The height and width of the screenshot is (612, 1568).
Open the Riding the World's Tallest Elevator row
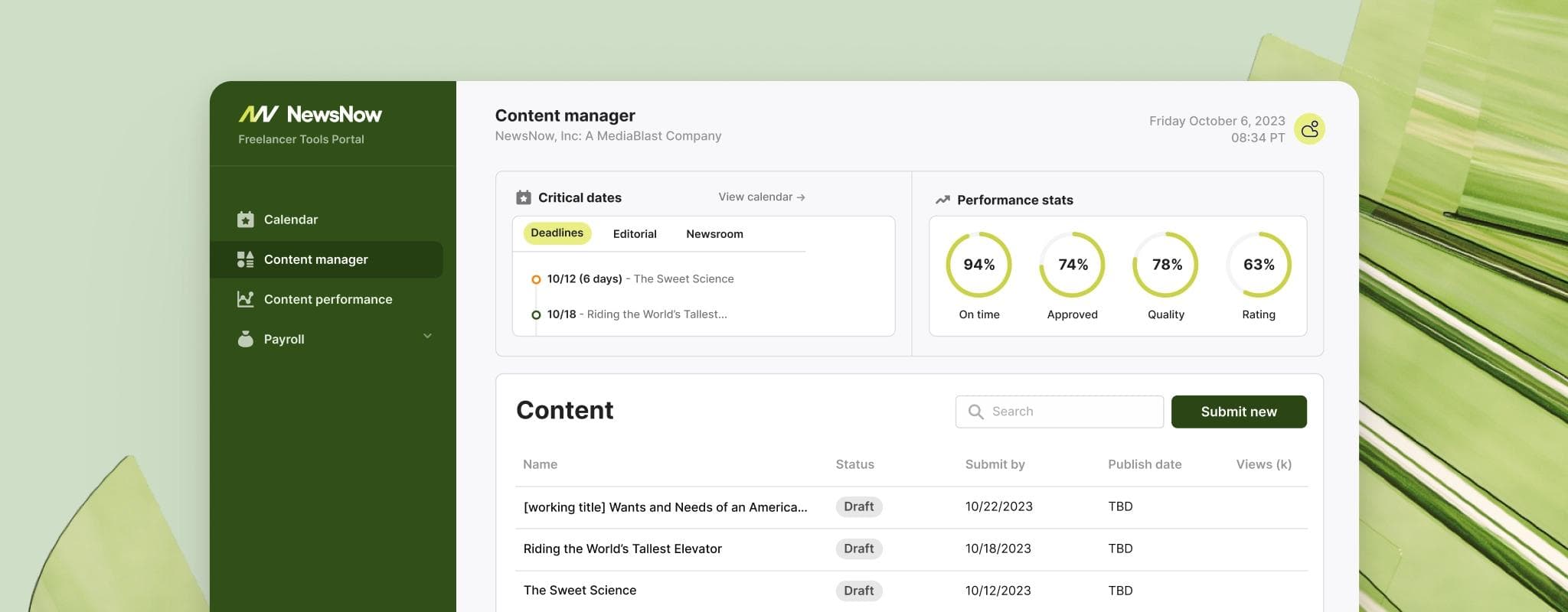pyautogui.click(x=622, y=549)
